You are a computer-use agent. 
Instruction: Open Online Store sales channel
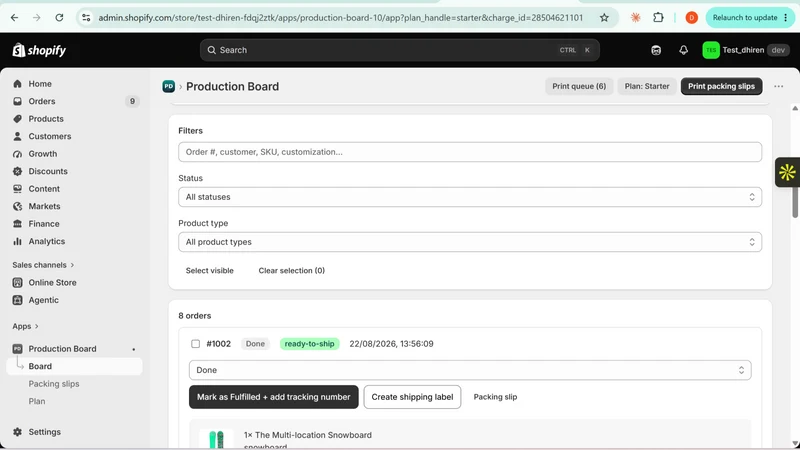pos(52,282)
